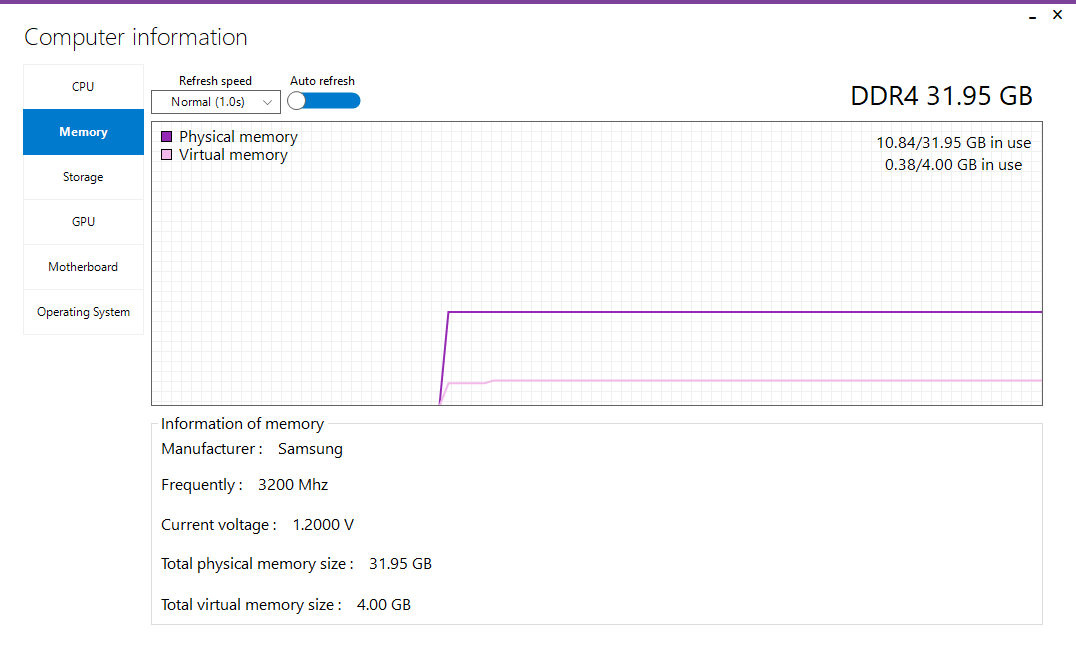The height and width of the screenshot is (657, 1076).
Task: Minimize the Computer information window
Action: tap(1032, 16)
